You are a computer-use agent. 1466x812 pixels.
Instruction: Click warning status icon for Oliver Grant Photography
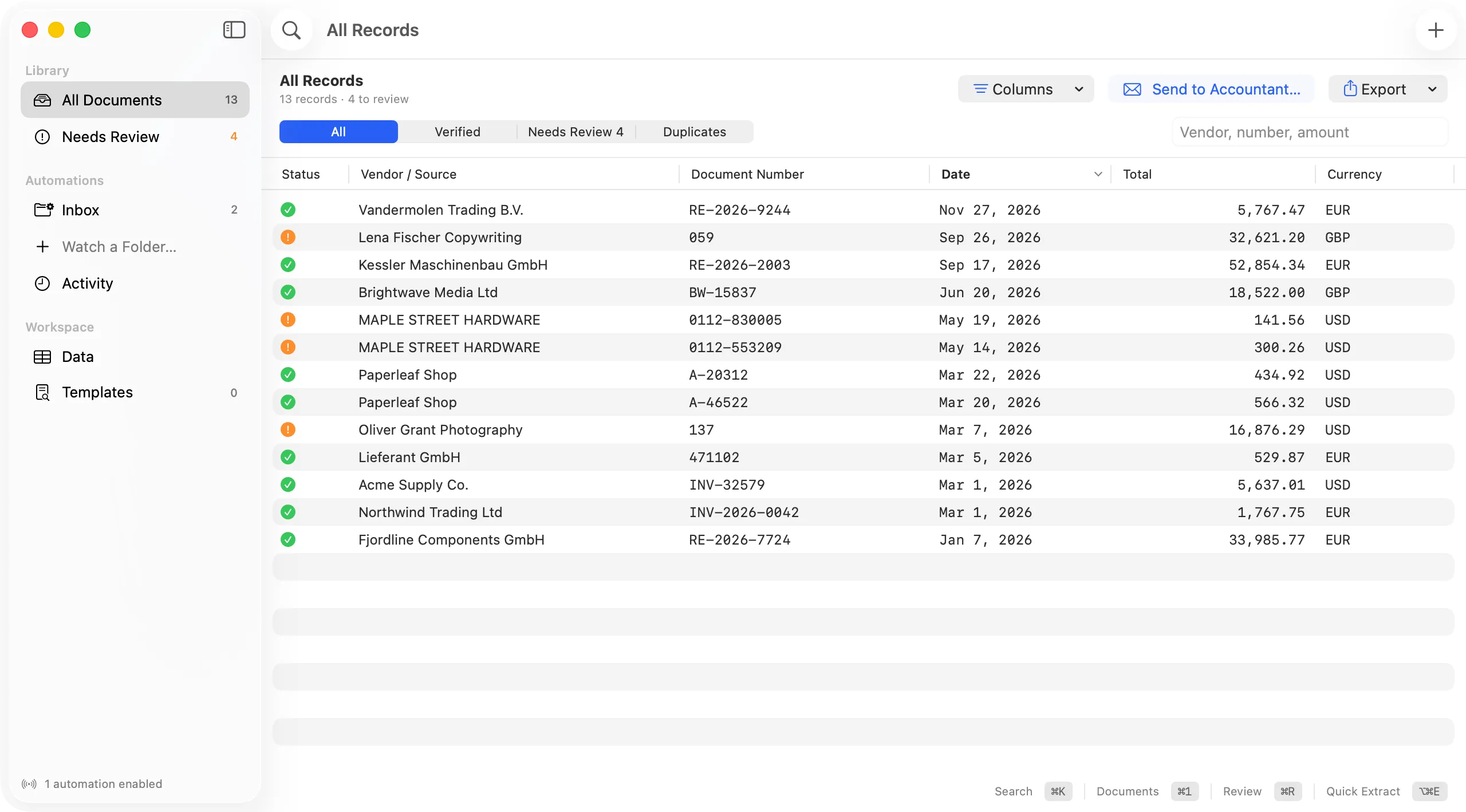(x=288, y=429)
